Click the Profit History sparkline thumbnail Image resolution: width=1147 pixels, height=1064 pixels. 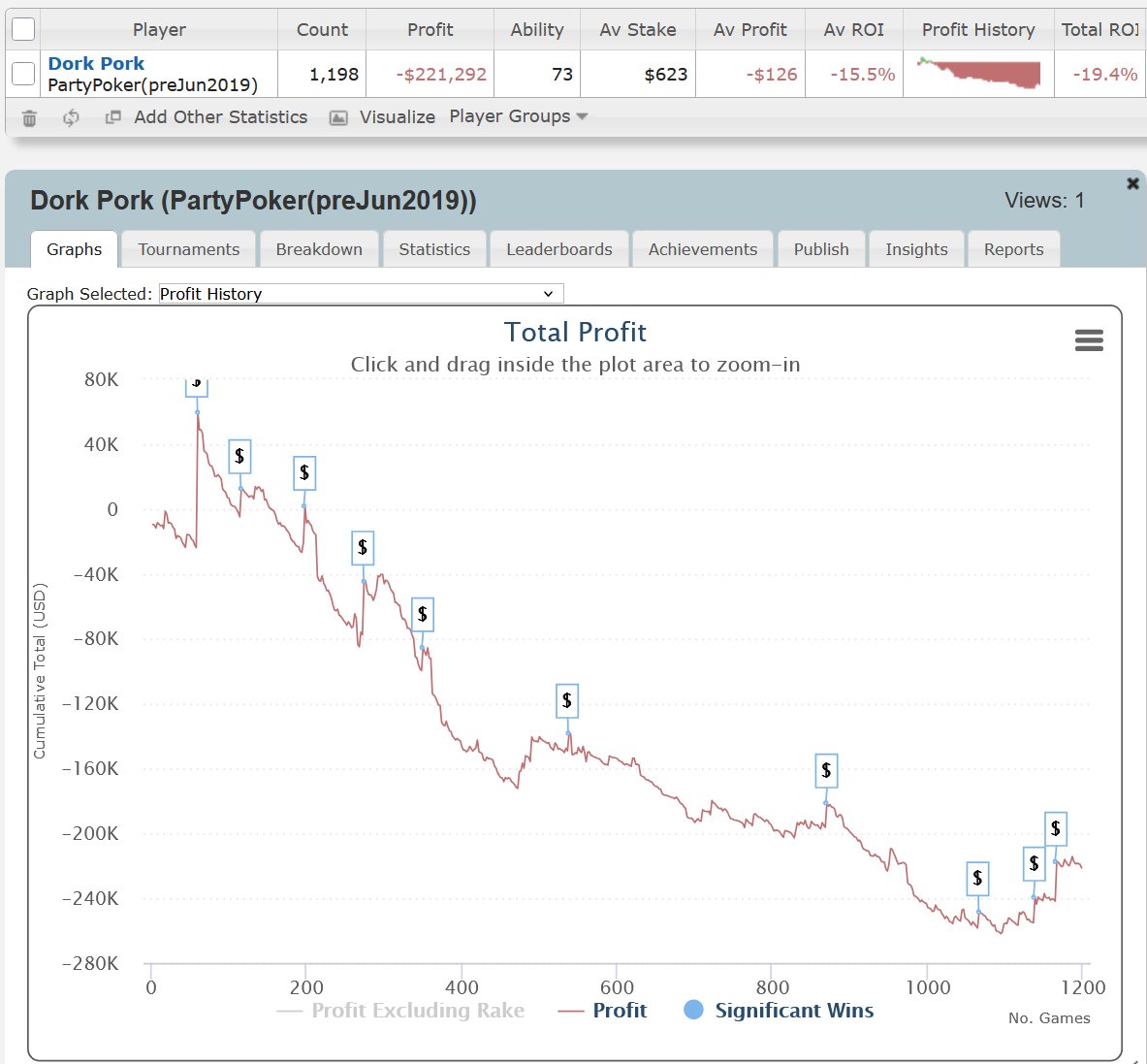click(976, 73)
